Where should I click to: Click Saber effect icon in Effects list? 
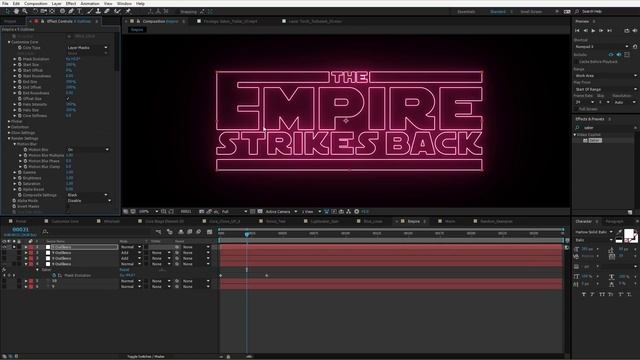[585, 140]
